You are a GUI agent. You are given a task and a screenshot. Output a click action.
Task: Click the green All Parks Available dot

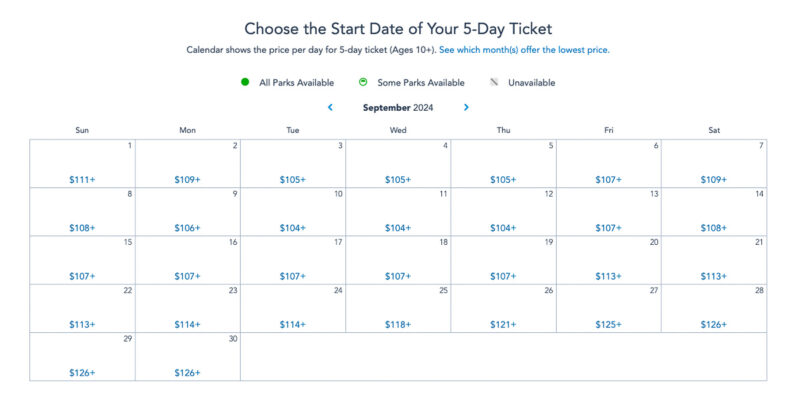(245, 82)
